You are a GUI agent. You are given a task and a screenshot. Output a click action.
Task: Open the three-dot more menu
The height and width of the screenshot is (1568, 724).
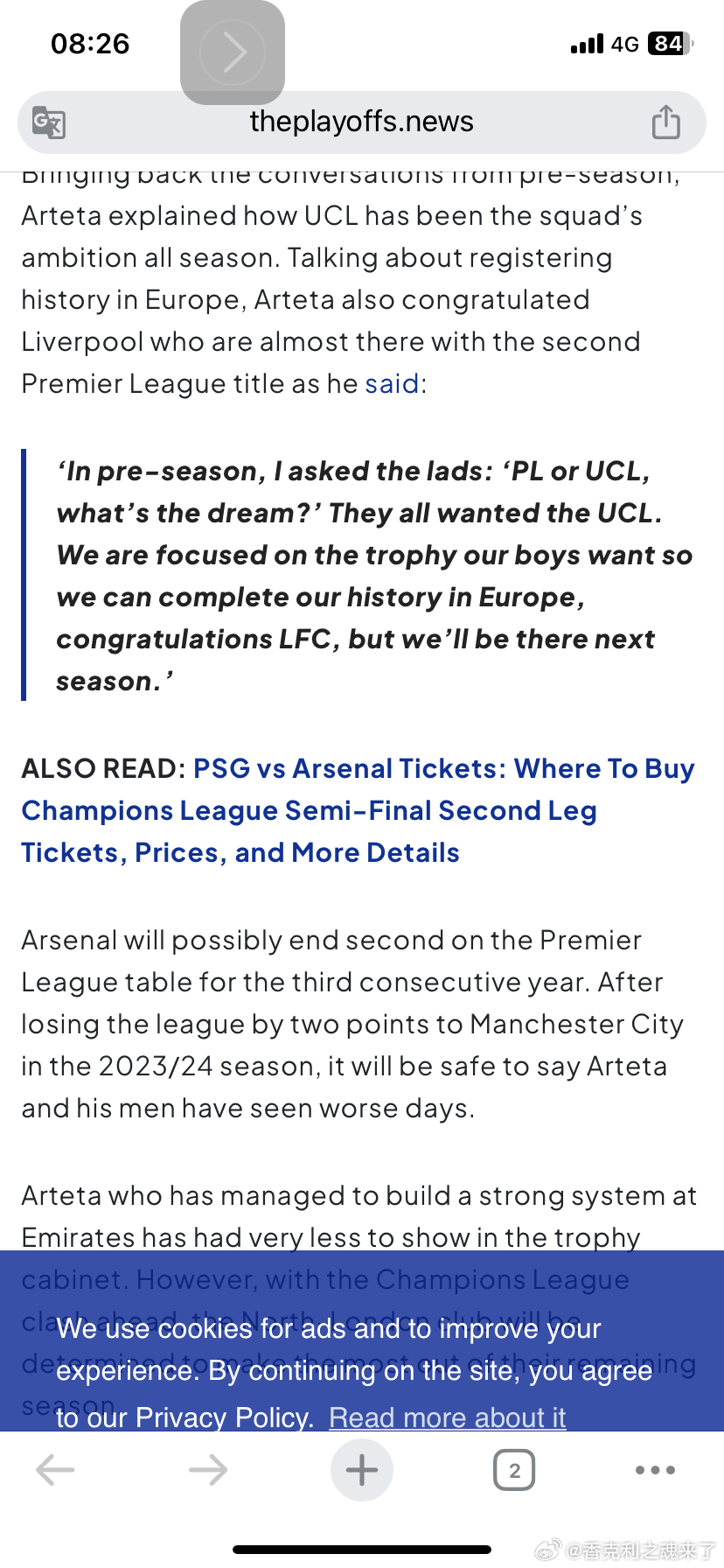(x=655, y=1470)
